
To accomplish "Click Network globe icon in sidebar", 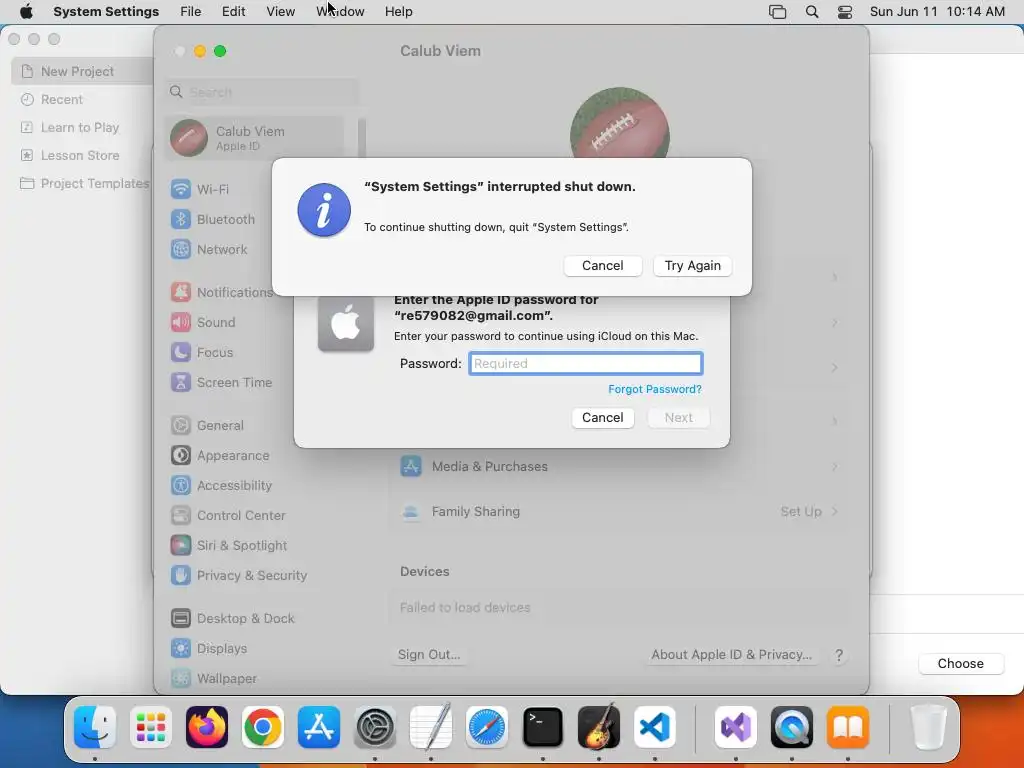I will click(181, 249).
